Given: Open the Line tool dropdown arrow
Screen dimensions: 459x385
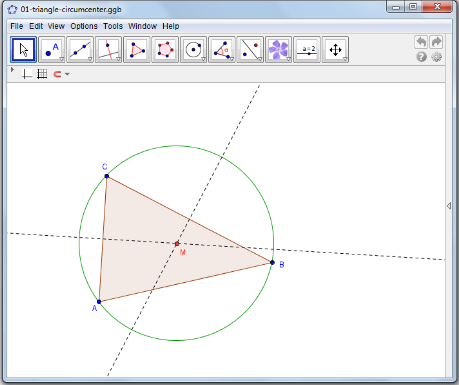Looking at the screenshot, I should click(x=90, y=59).
